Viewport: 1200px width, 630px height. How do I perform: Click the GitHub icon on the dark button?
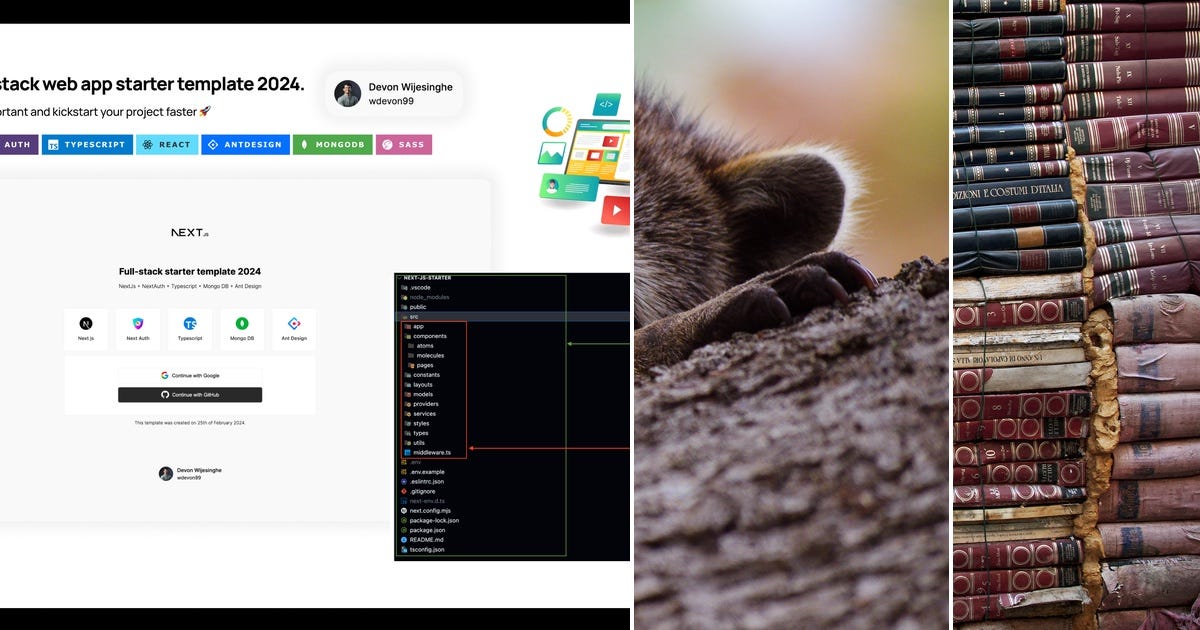click(166, 395)
